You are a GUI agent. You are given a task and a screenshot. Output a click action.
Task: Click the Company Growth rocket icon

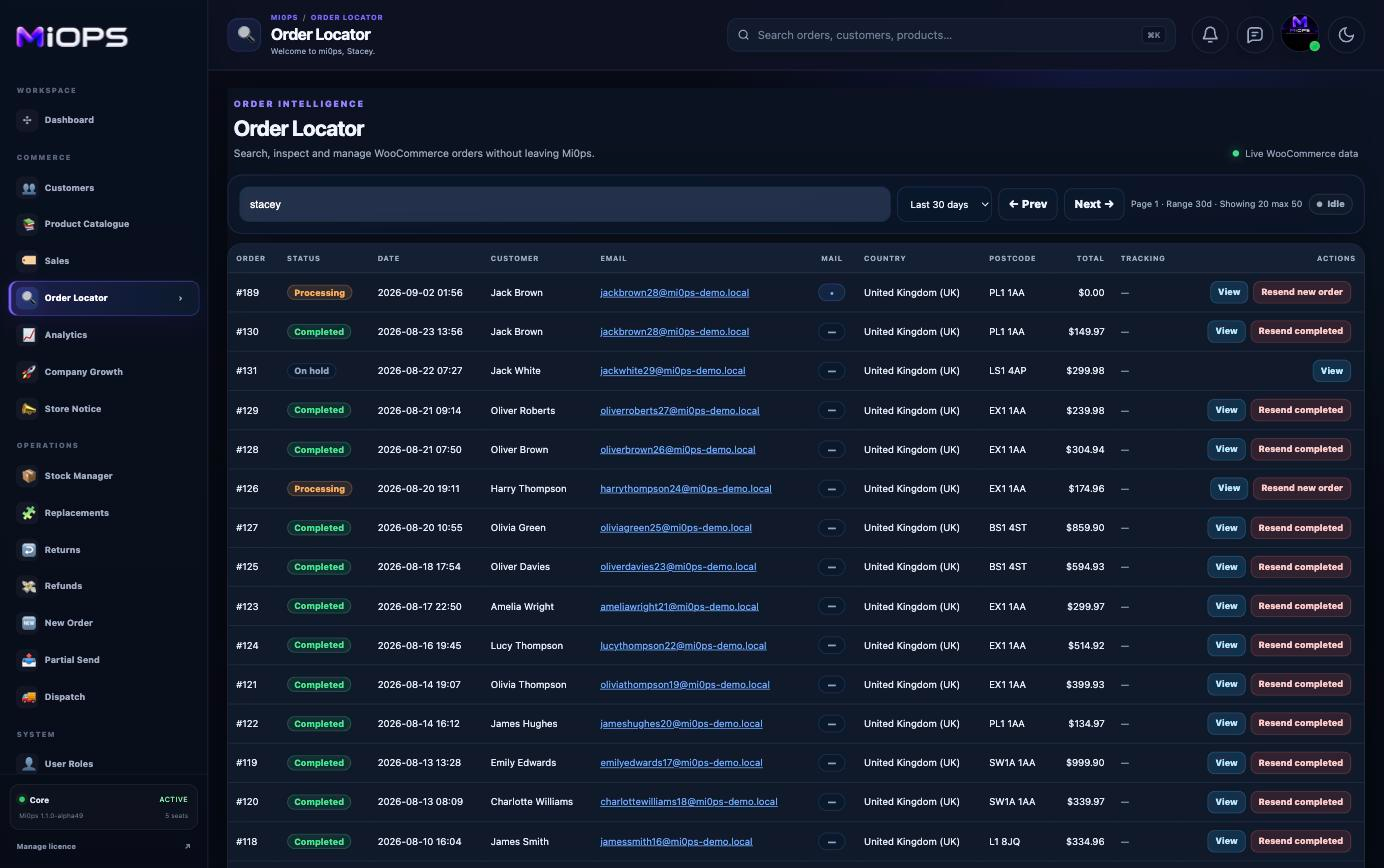pyautogui.click(x=28, y=372)
